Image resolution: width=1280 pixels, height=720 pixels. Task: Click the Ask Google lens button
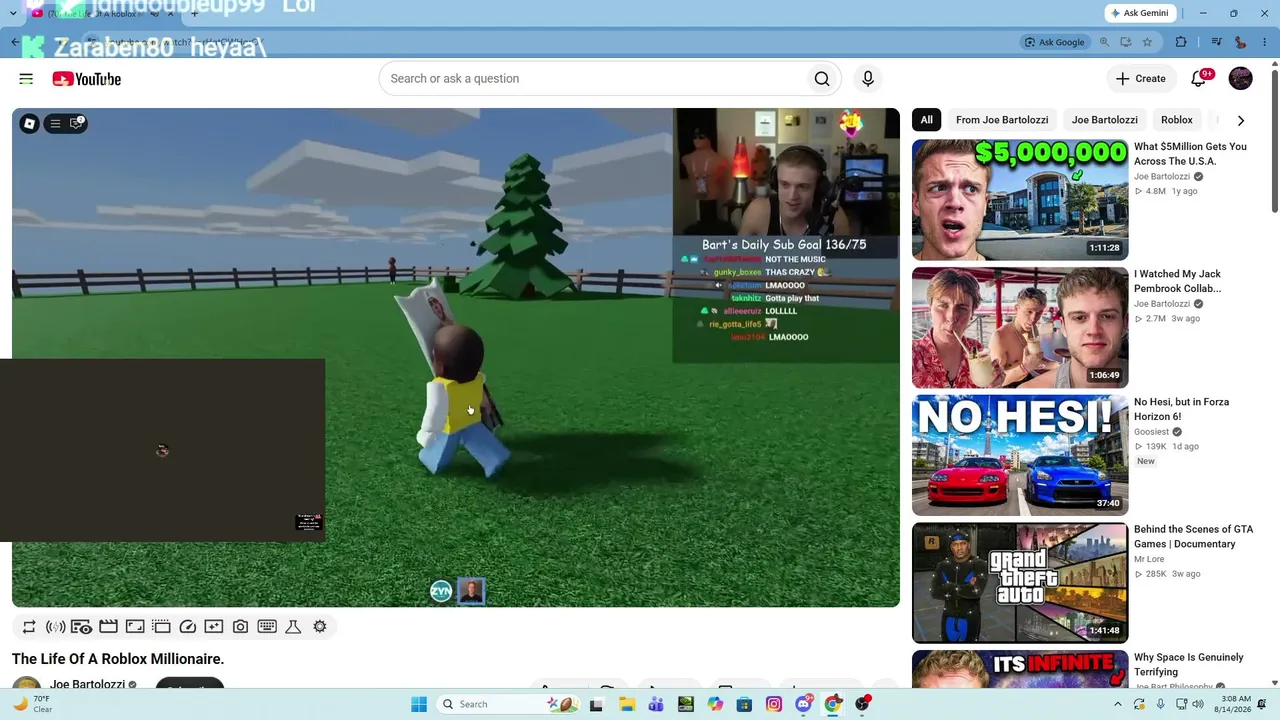coord(1054,42)
